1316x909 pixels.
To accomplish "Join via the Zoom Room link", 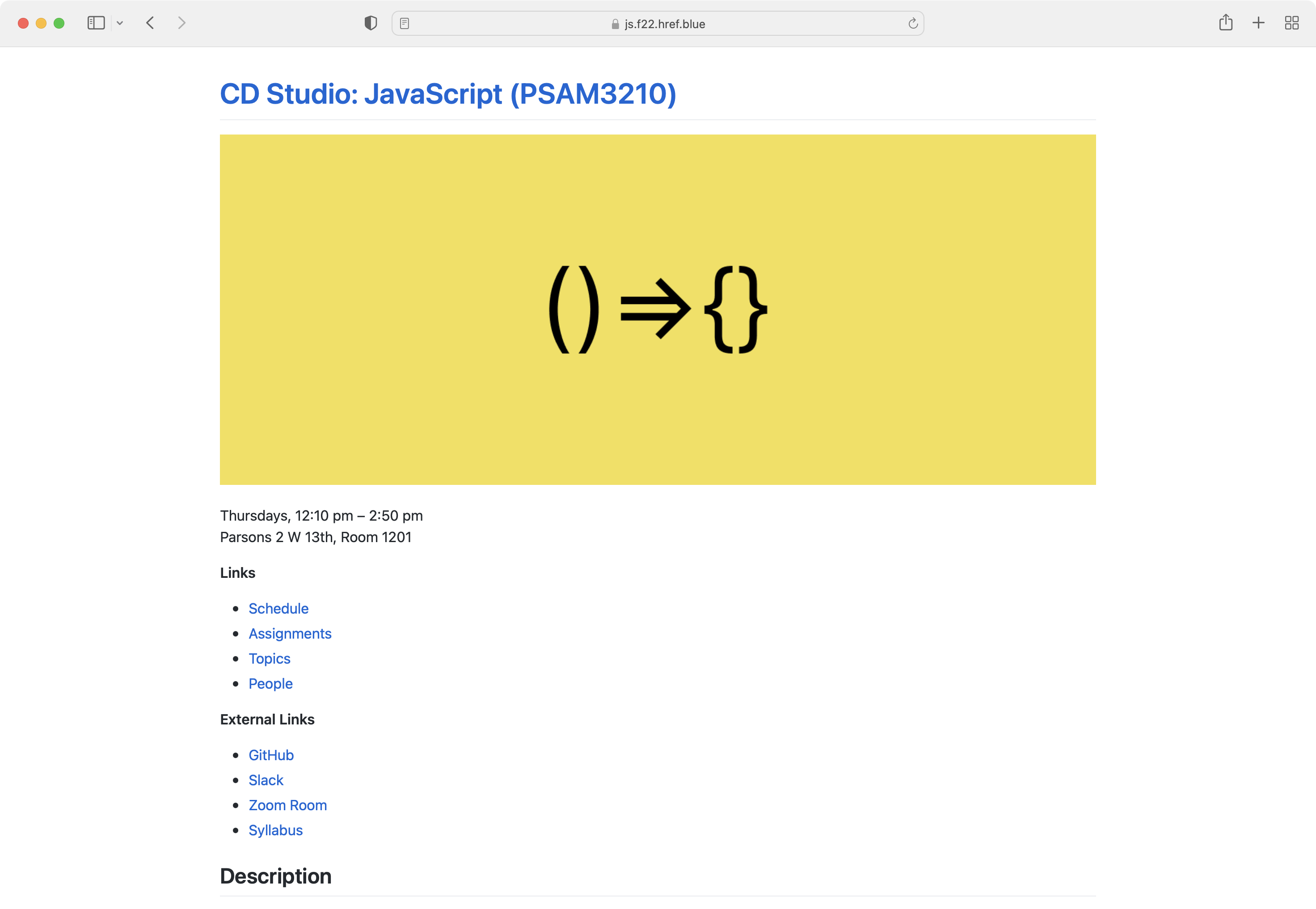I will tap(287, 805).
